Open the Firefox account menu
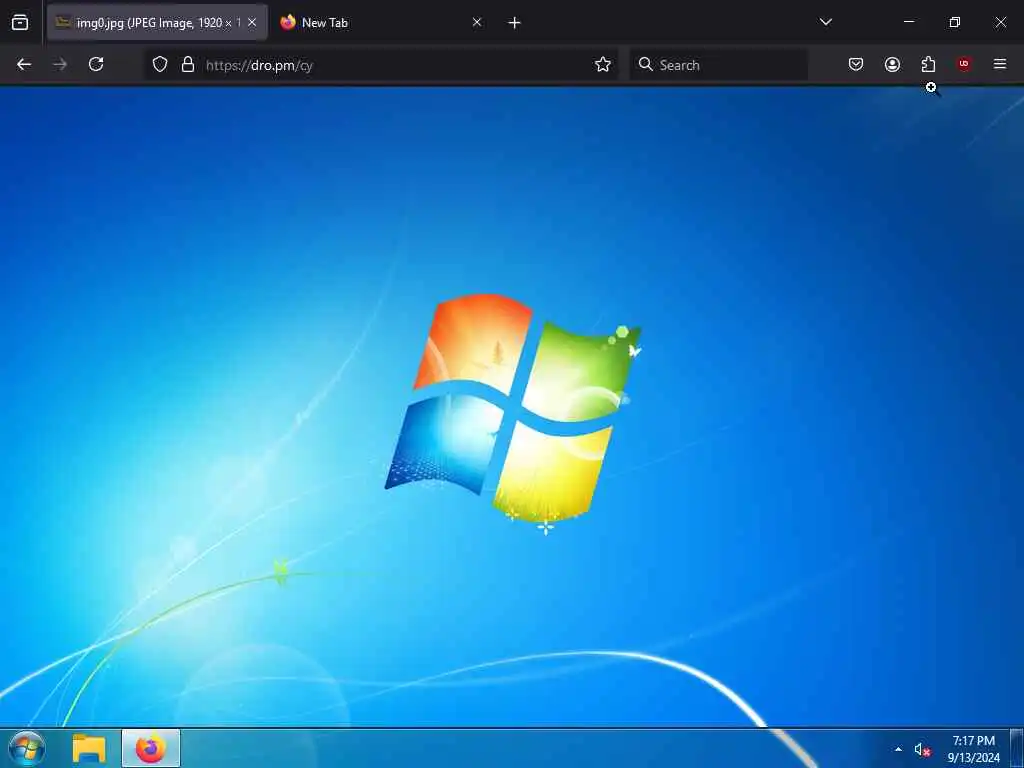The image size is (1024, 768). (892, 64)
